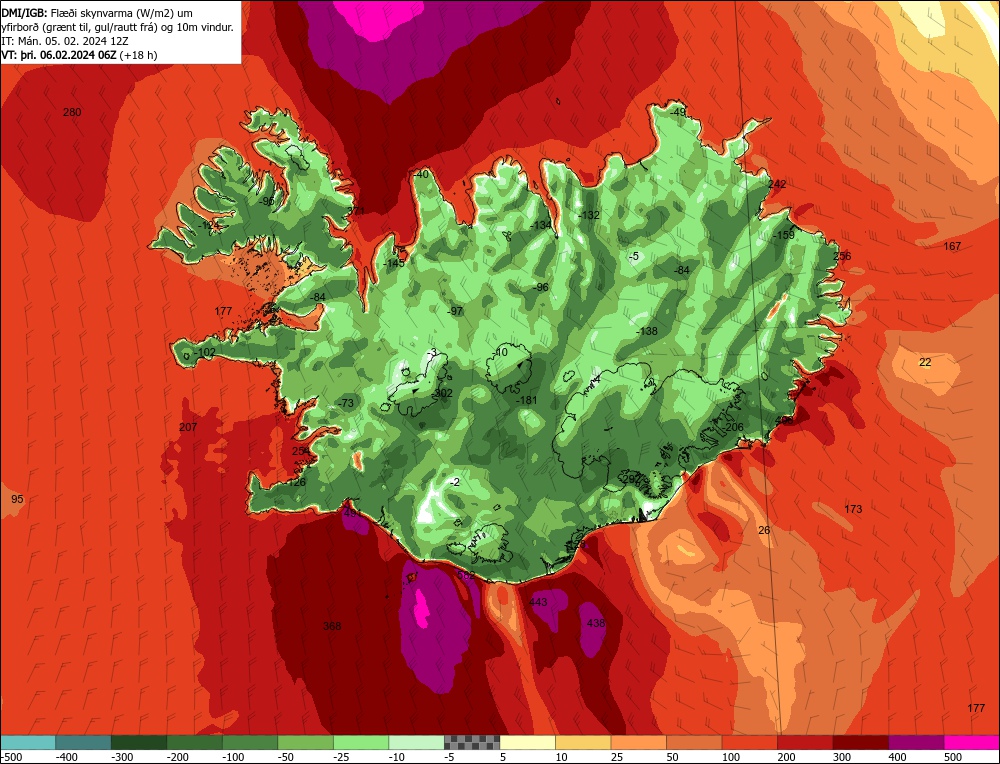
Task: Select the map value -95
Action: point(267,202)
